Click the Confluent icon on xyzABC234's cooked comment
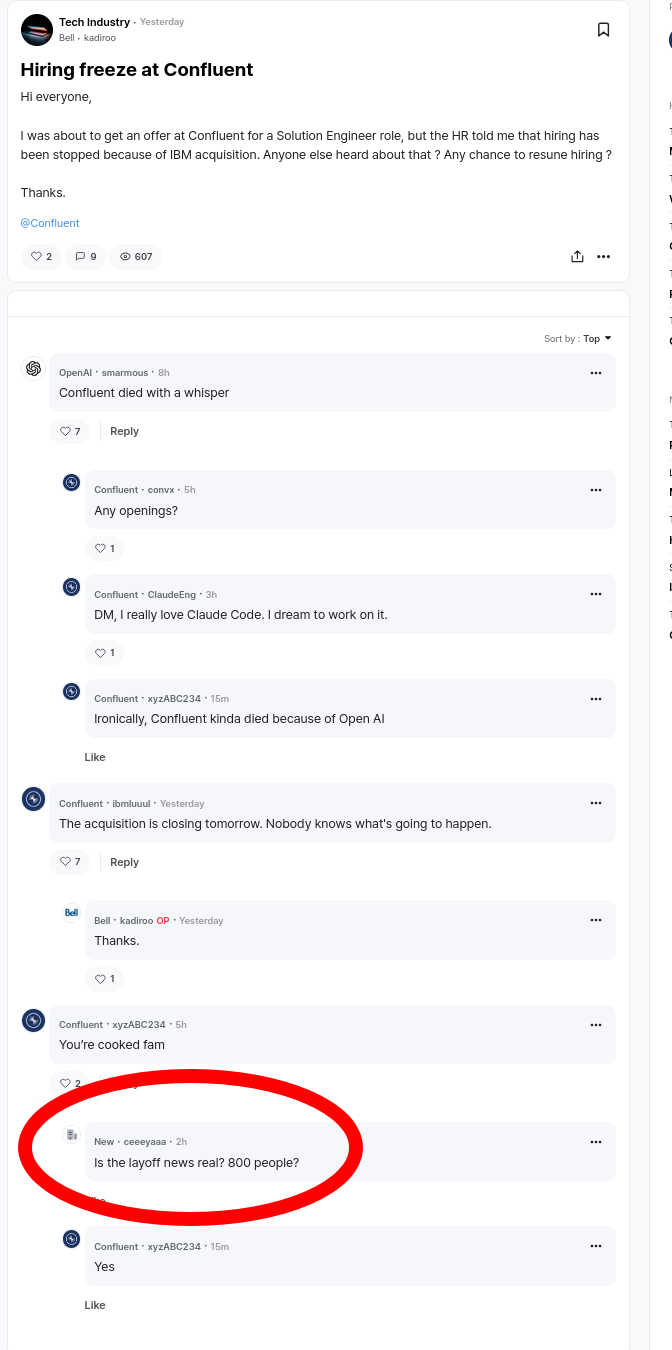Viewport: 672px width, 1350px height. [33, 1020]
